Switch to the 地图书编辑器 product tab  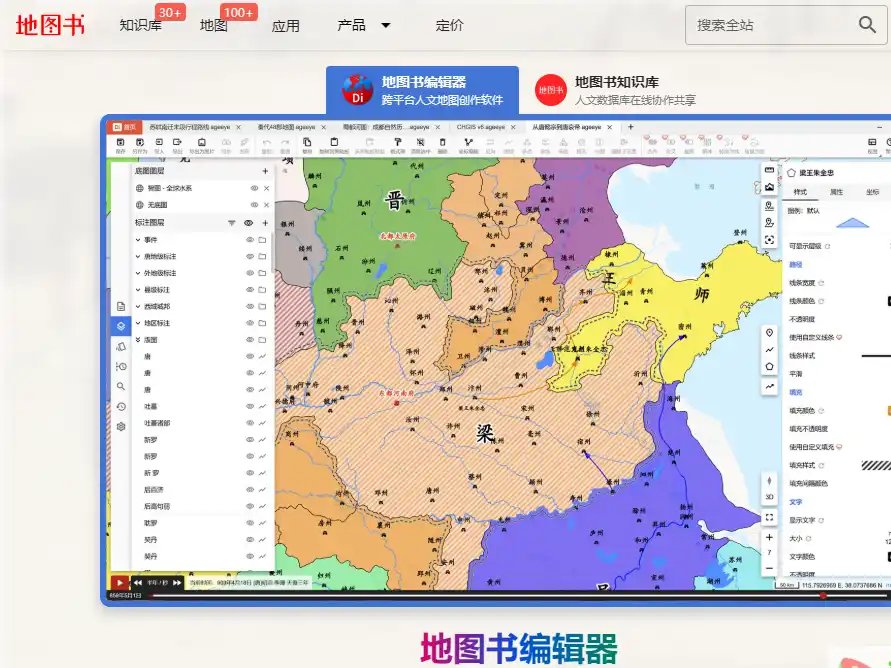[x=422, y=90]
